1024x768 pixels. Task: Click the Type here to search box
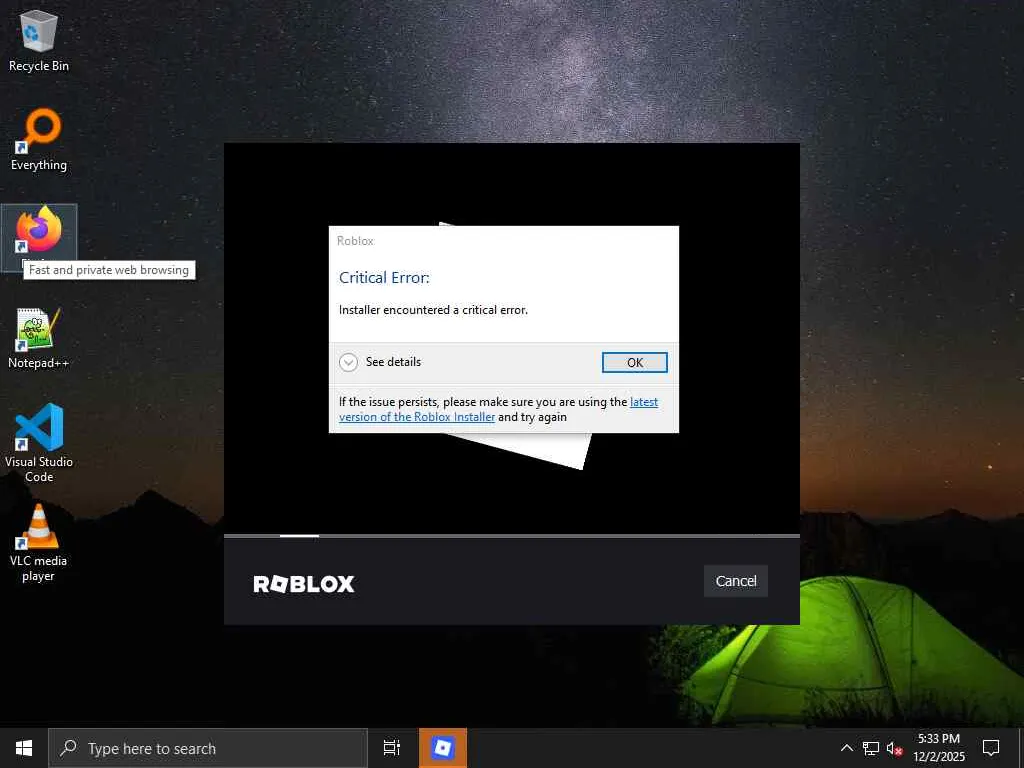(208, 748)
